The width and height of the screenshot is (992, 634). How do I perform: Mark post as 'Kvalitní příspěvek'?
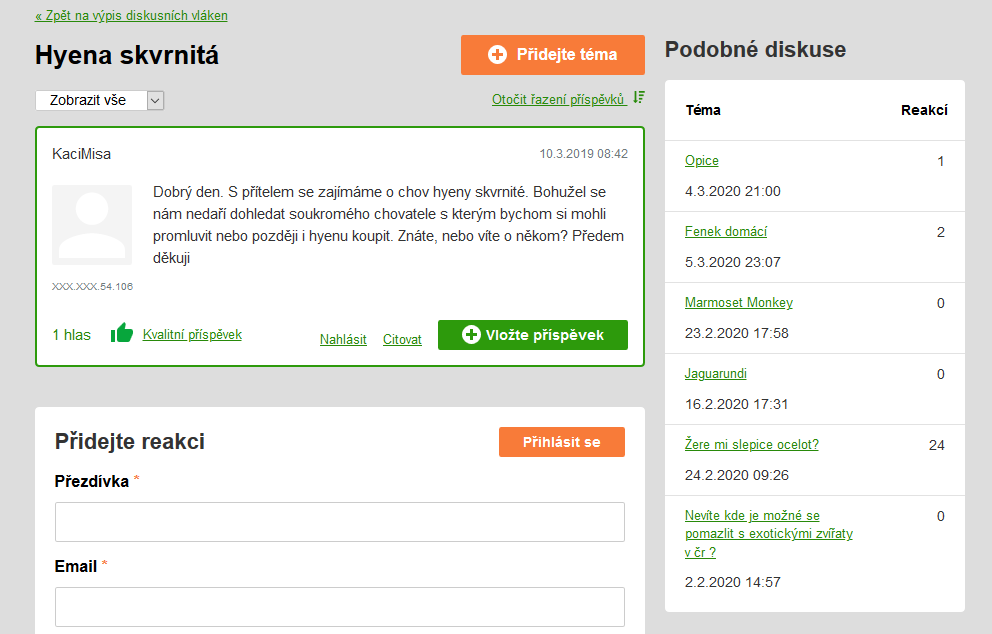point(192,335)
